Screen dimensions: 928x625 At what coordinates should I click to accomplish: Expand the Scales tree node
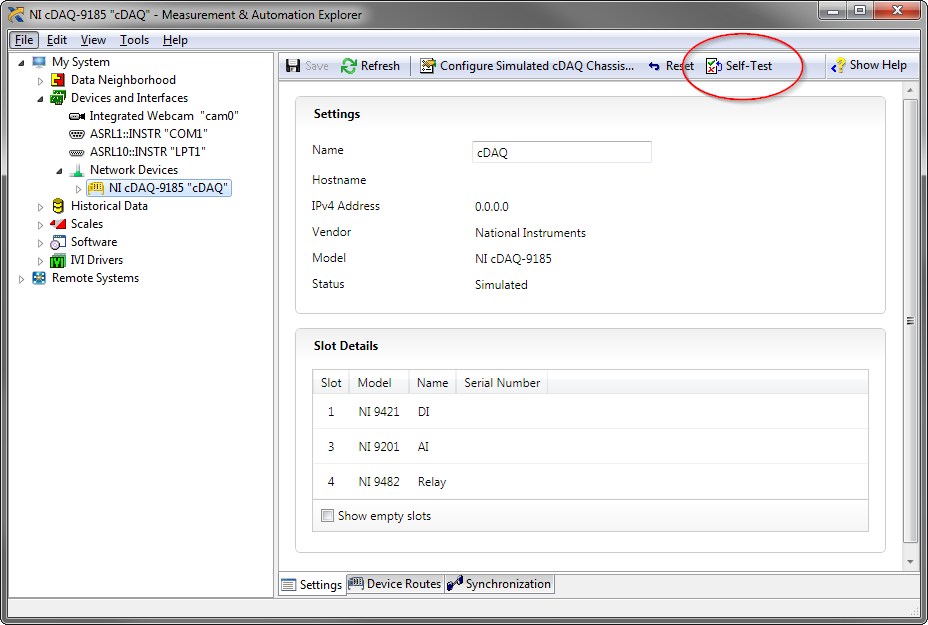point(40,225)
